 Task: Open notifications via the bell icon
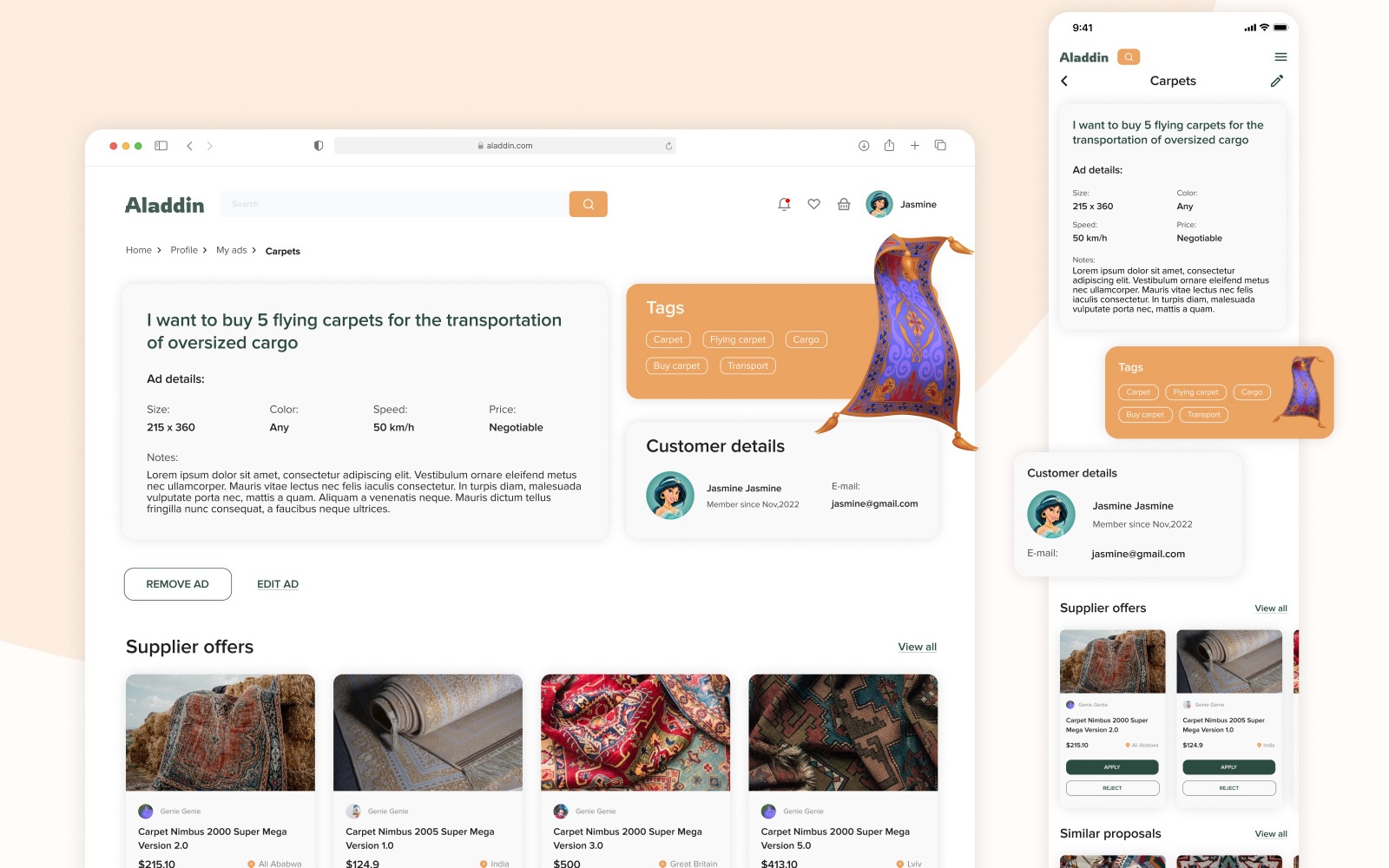(782, 204)
